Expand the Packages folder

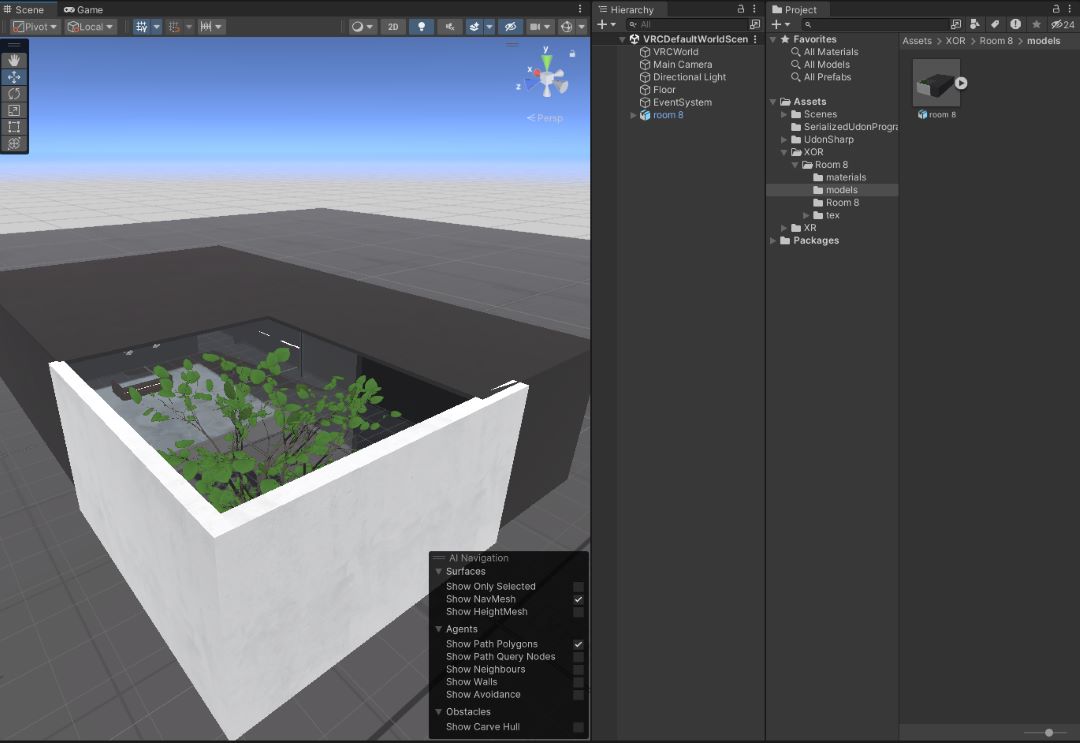773,241
